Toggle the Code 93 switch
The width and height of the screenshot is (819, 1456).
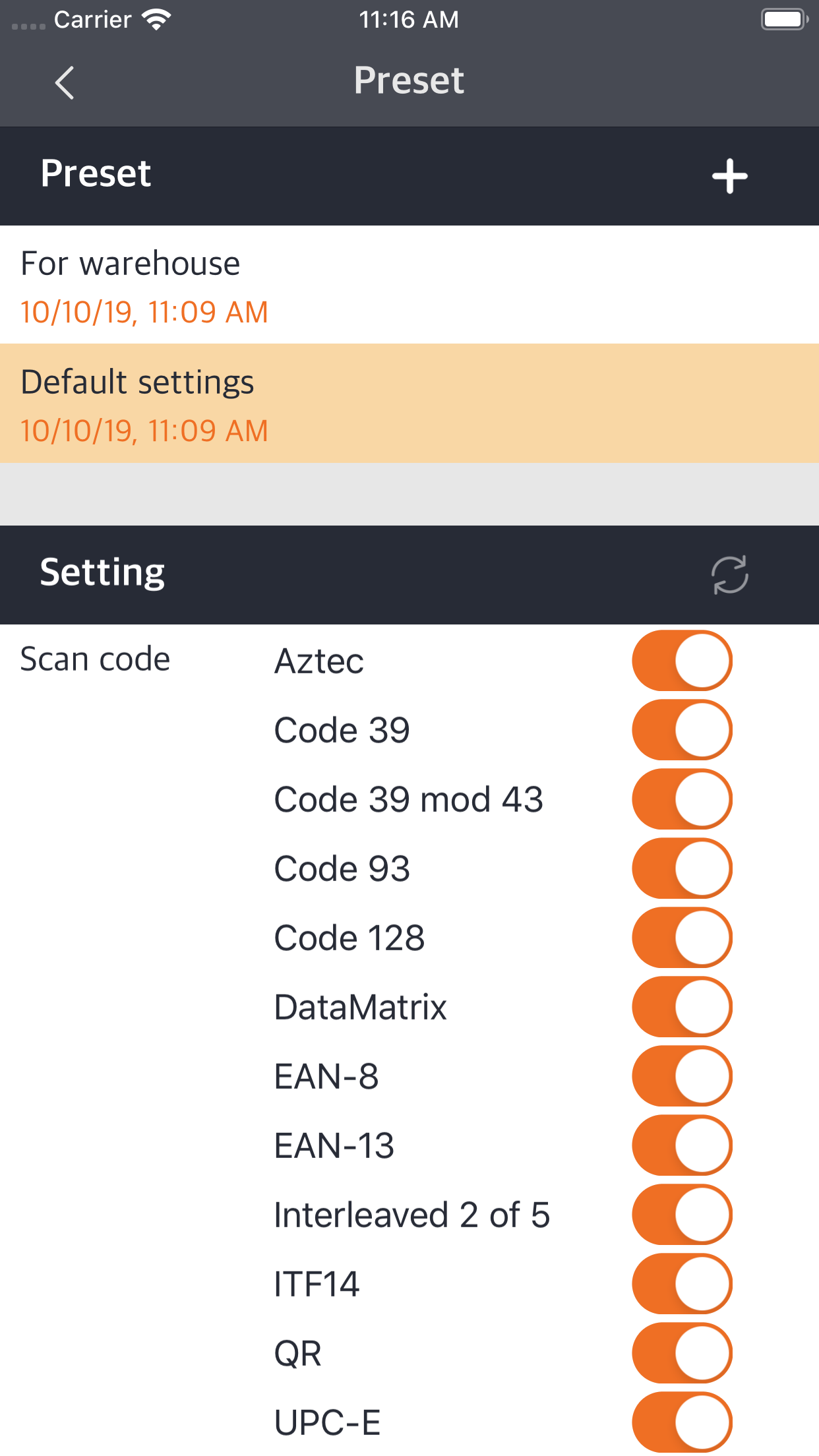click(682, 868)
